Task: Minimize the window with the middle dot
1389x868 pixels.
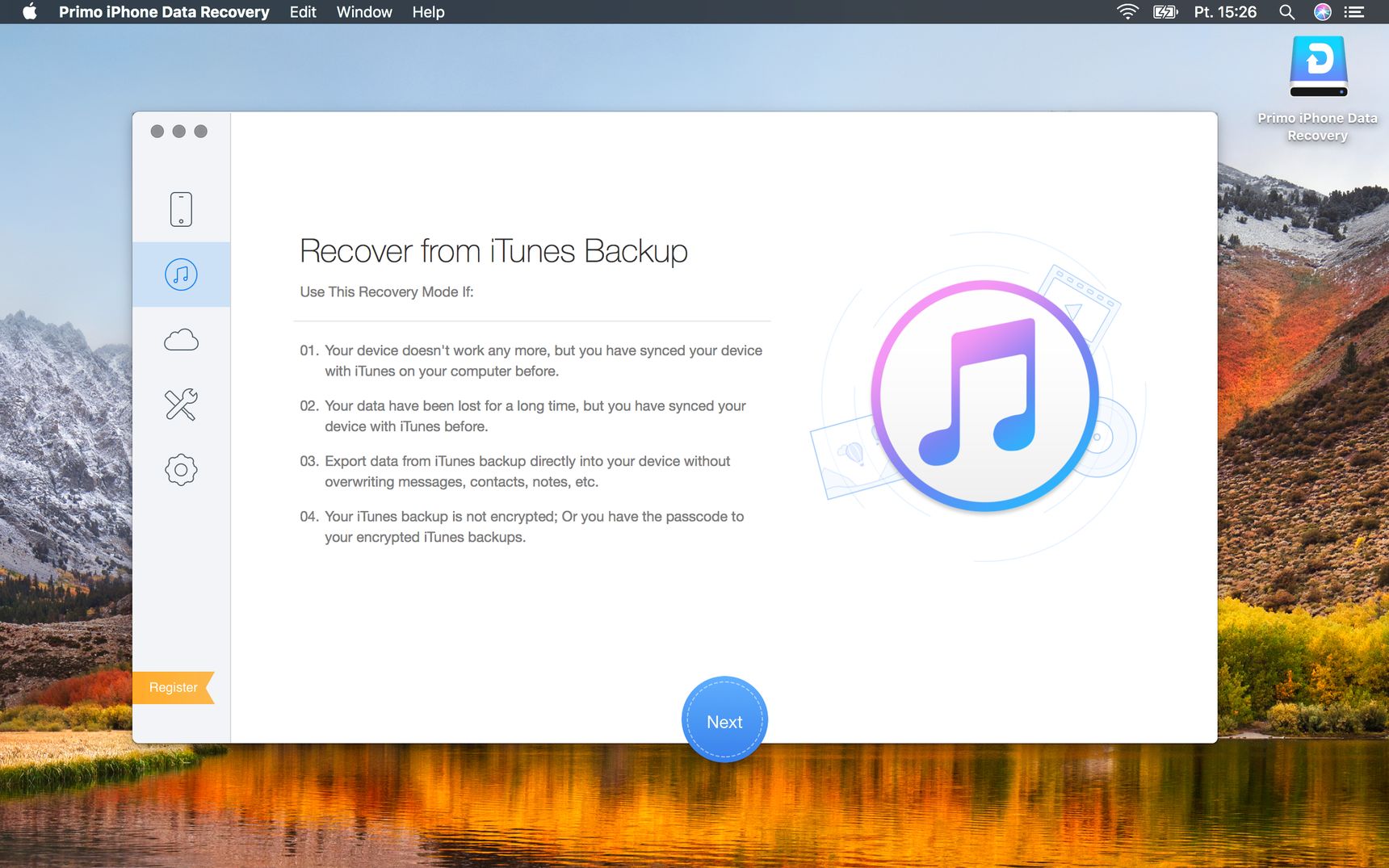Action: 179,132
